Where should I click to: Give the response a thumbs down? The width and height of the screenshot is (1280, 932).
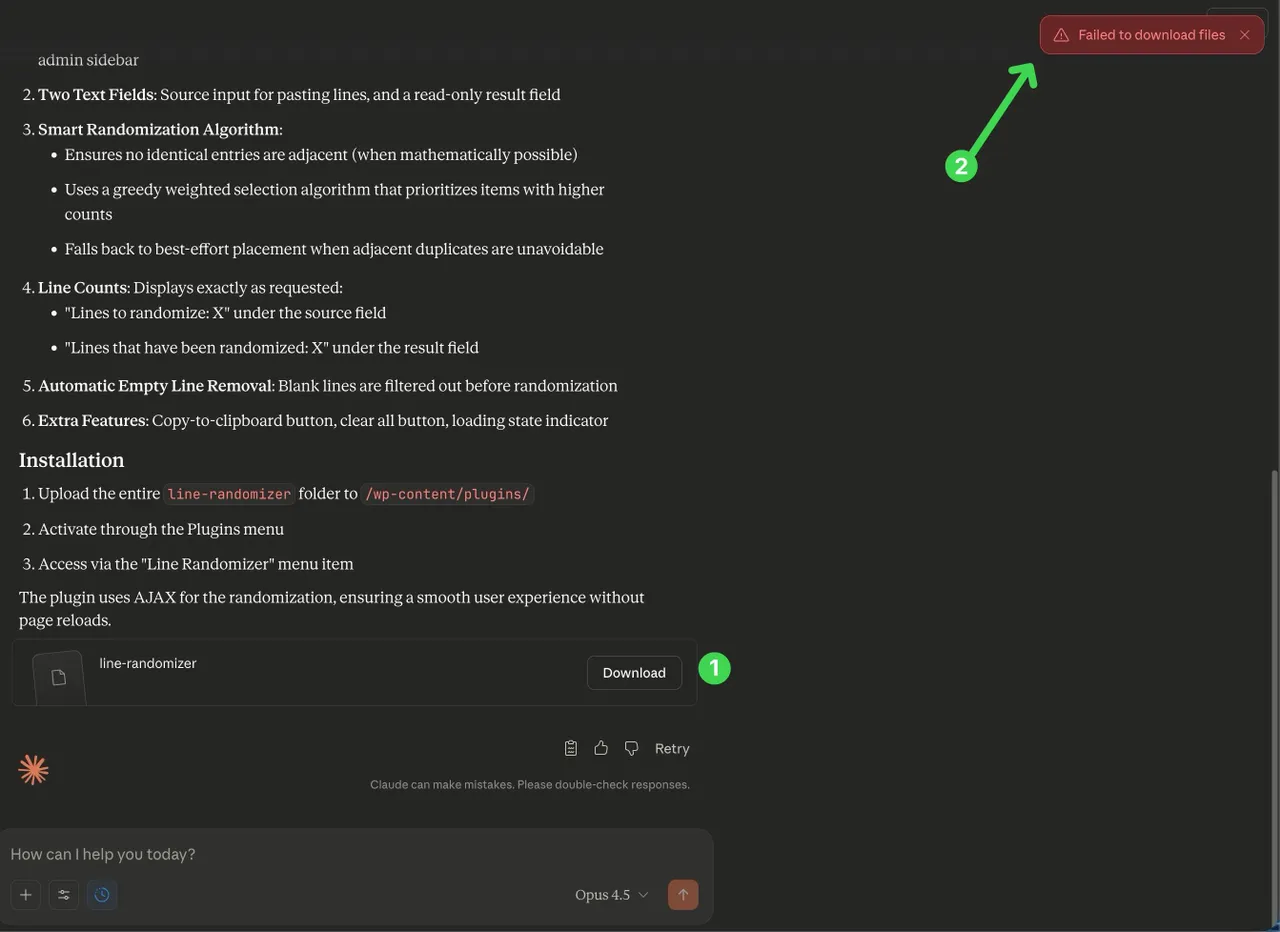[x=631, y=748]
